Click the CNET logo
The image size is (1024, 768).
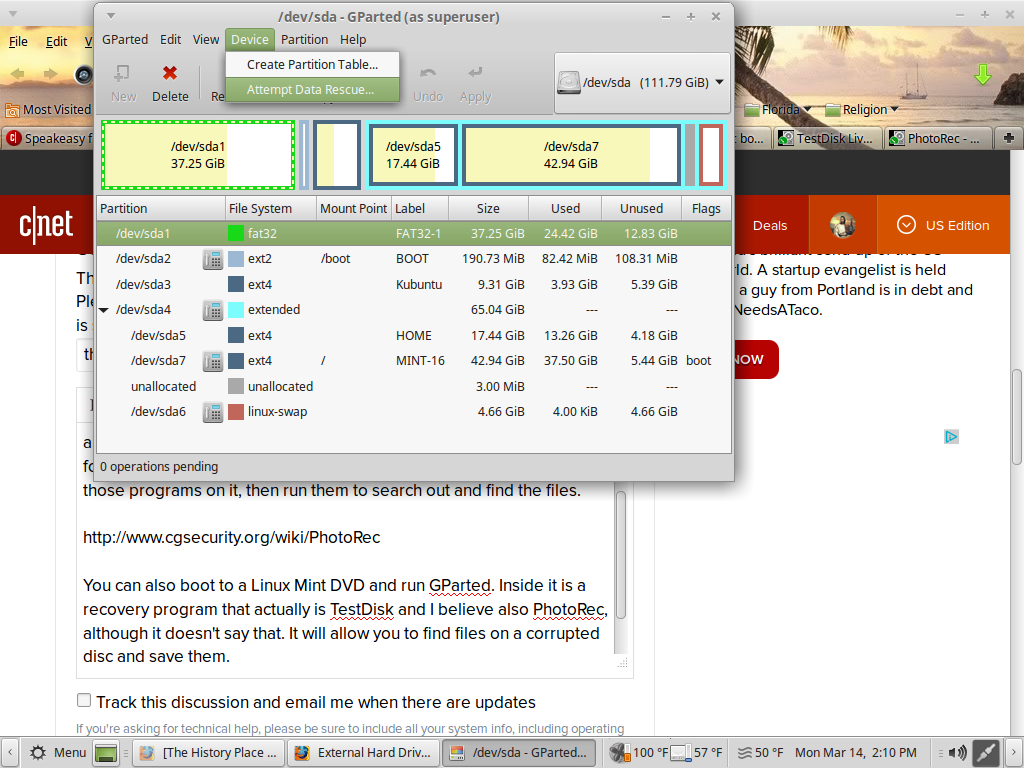(47, 226)
